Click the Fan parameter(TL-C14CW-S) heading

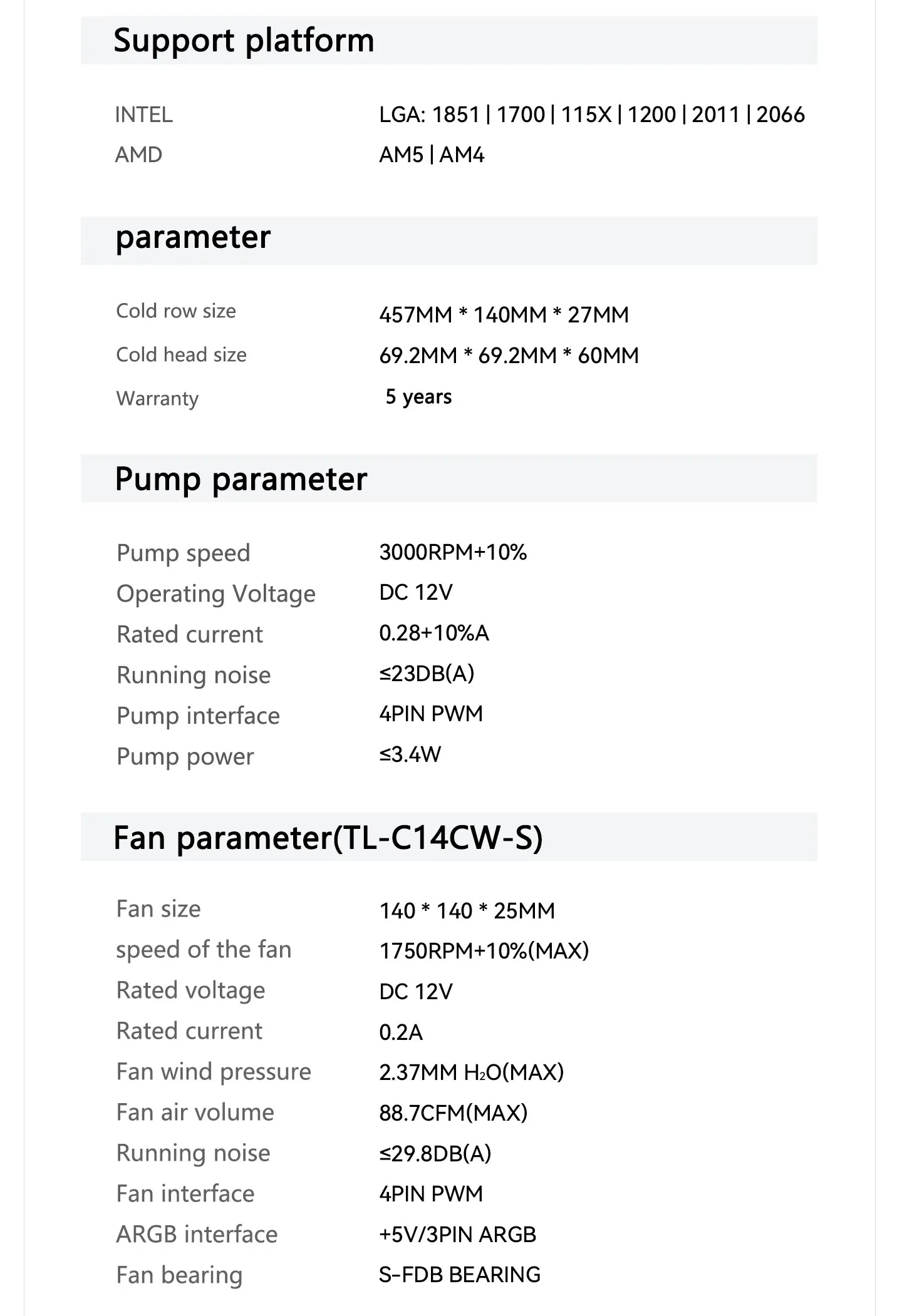pos(328,838)
